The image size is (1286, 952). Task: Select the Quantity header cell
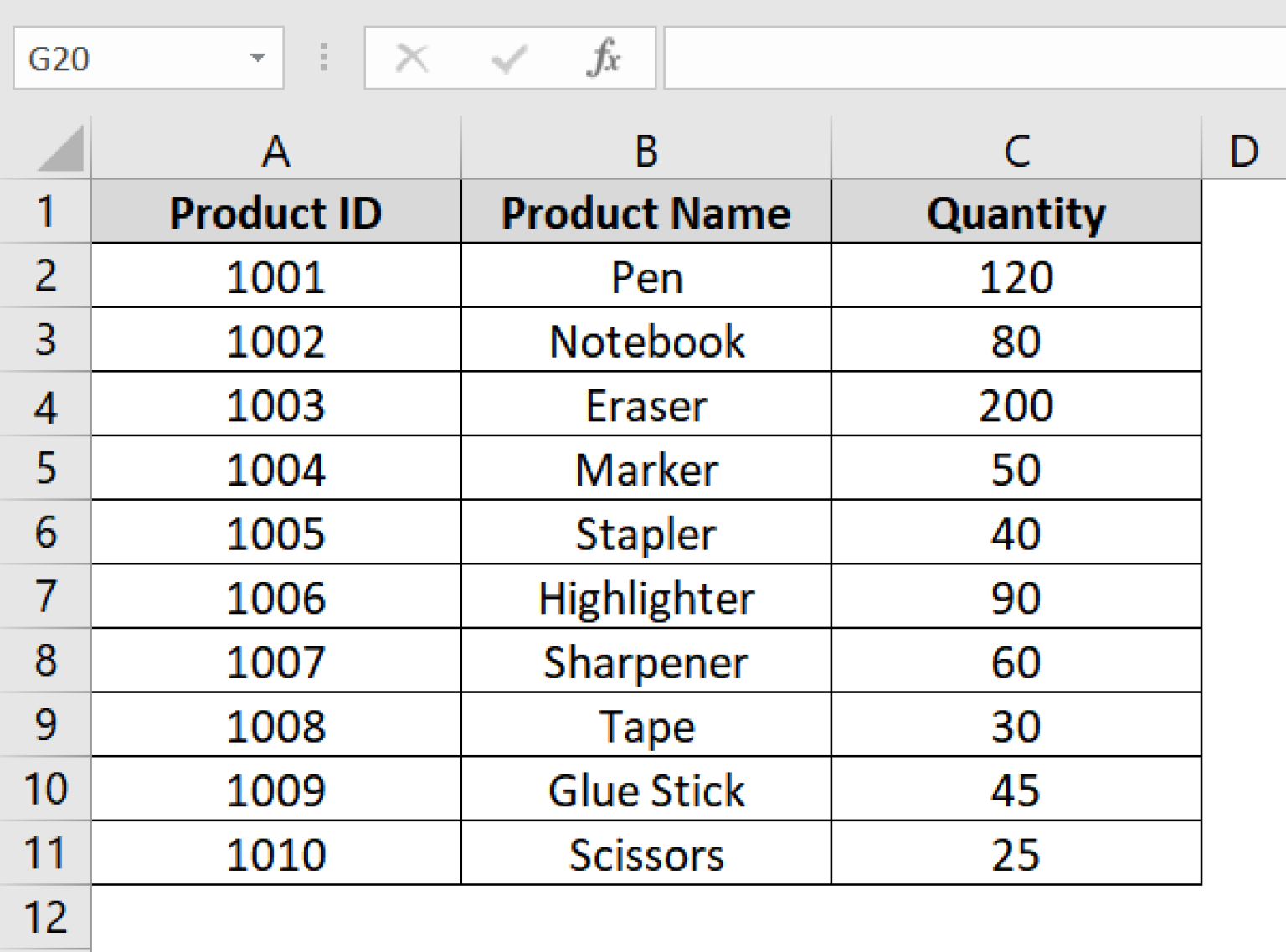[x=1016, y=212]
